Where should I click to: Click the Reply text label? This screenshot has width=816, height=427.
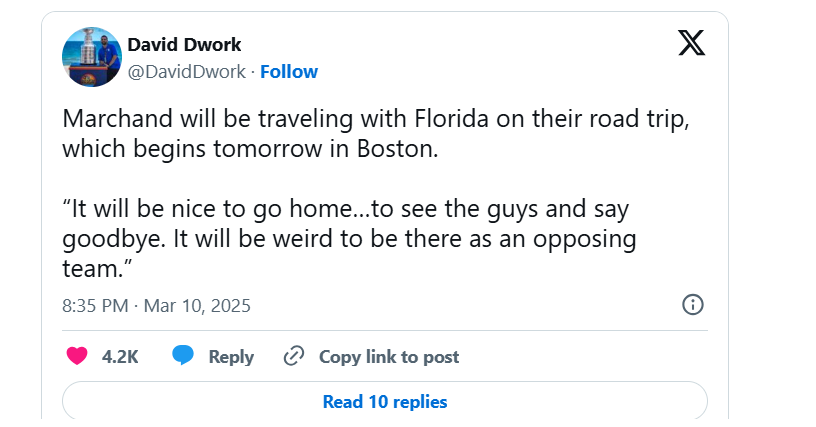point(231,357)
